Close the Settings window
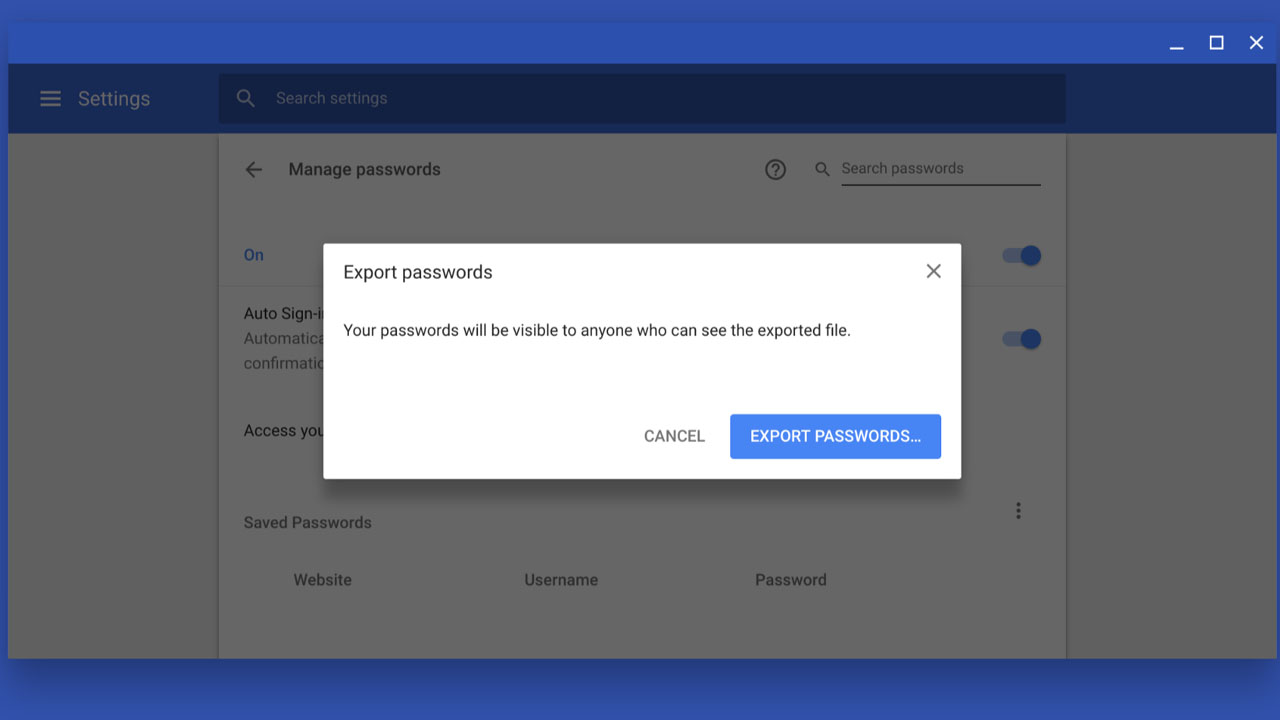This screenshot has height=720, width=1280. pos(1256,43)
